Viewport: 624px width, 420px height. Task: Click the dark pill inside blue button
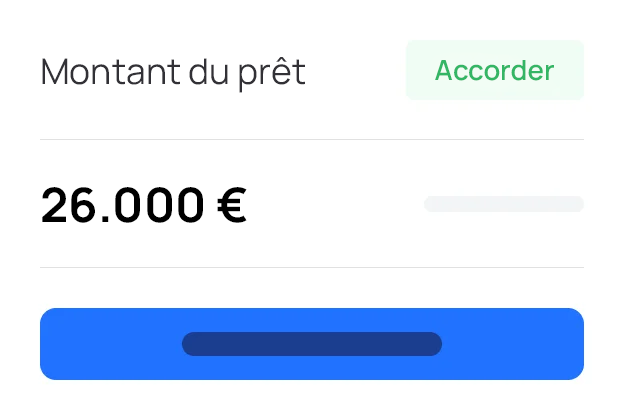click(x=311, y=344)
